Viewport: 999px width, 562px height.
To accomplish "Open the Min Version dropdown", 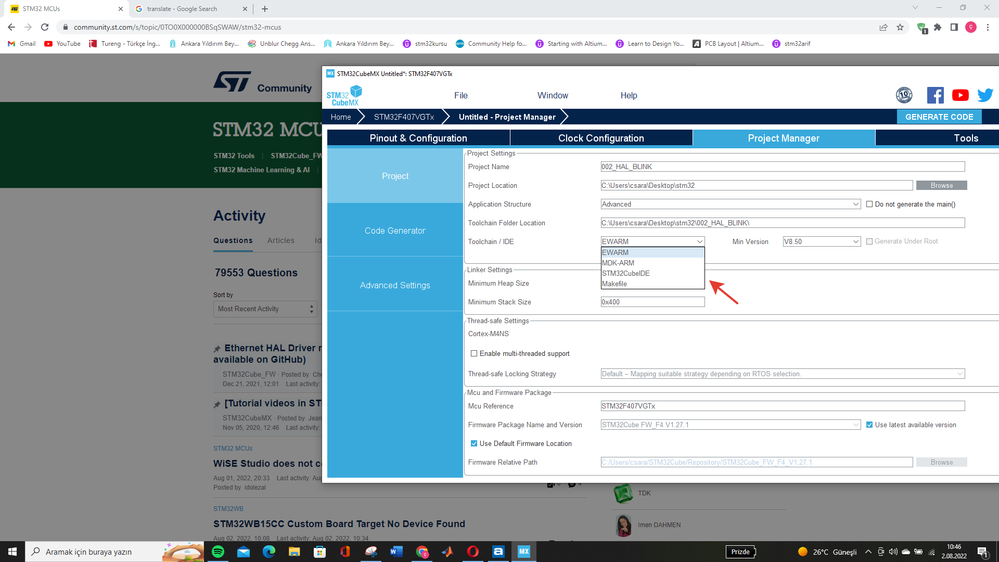I will [821, 241].
